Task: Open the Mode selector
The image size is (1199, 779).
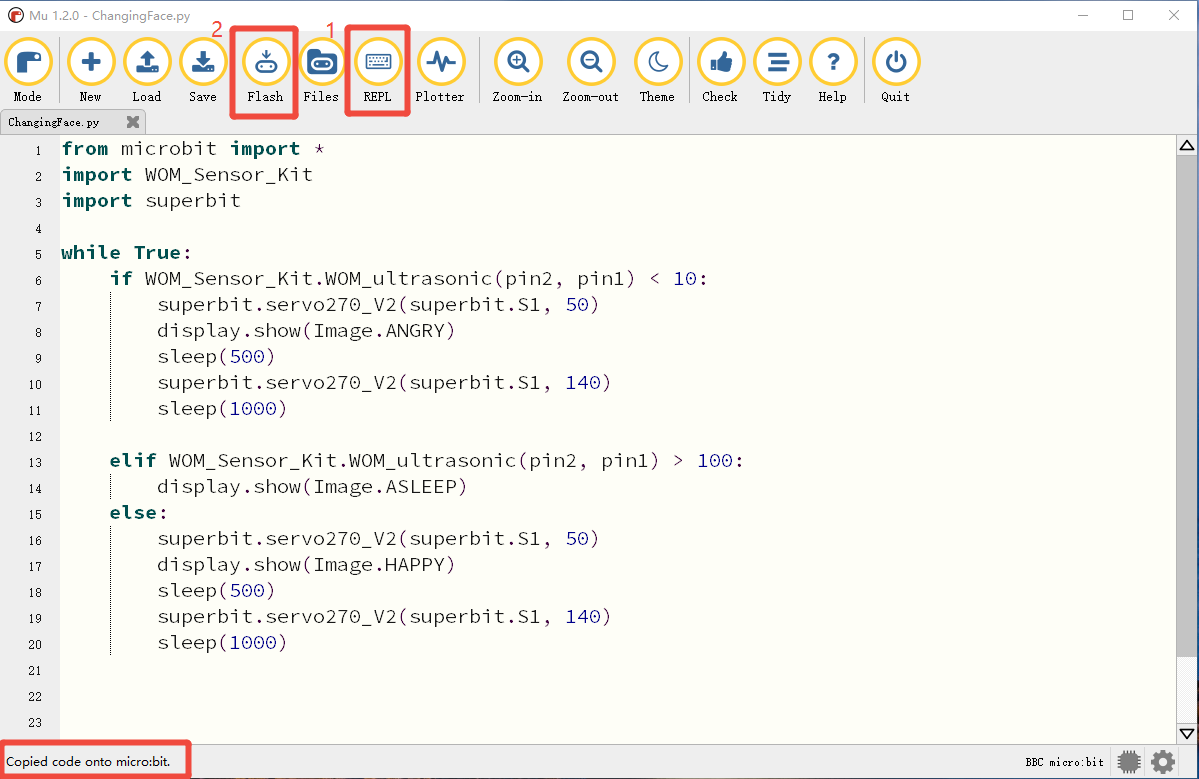Action: (28, 70)
